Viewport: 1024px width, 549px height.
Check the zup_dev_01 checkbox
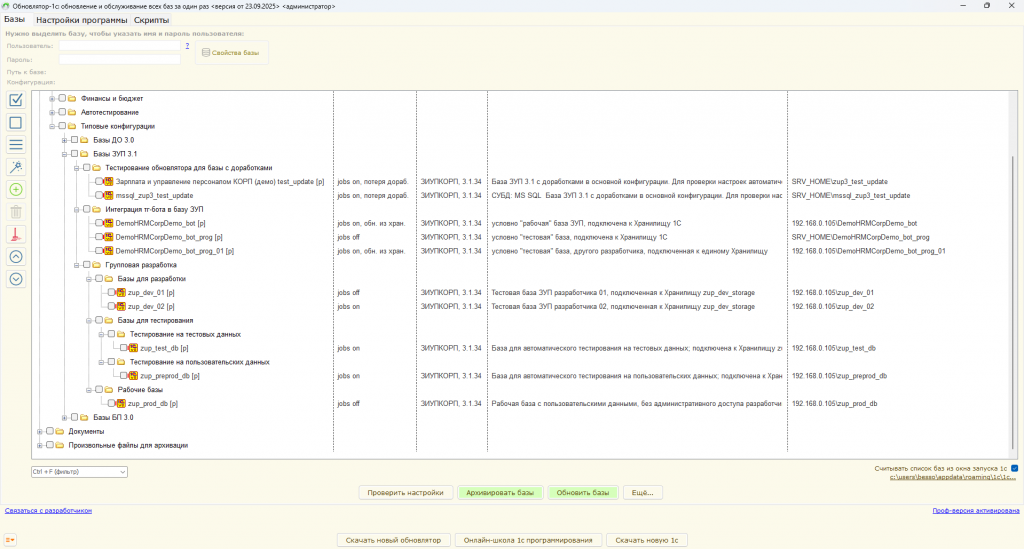click(112, 292)
